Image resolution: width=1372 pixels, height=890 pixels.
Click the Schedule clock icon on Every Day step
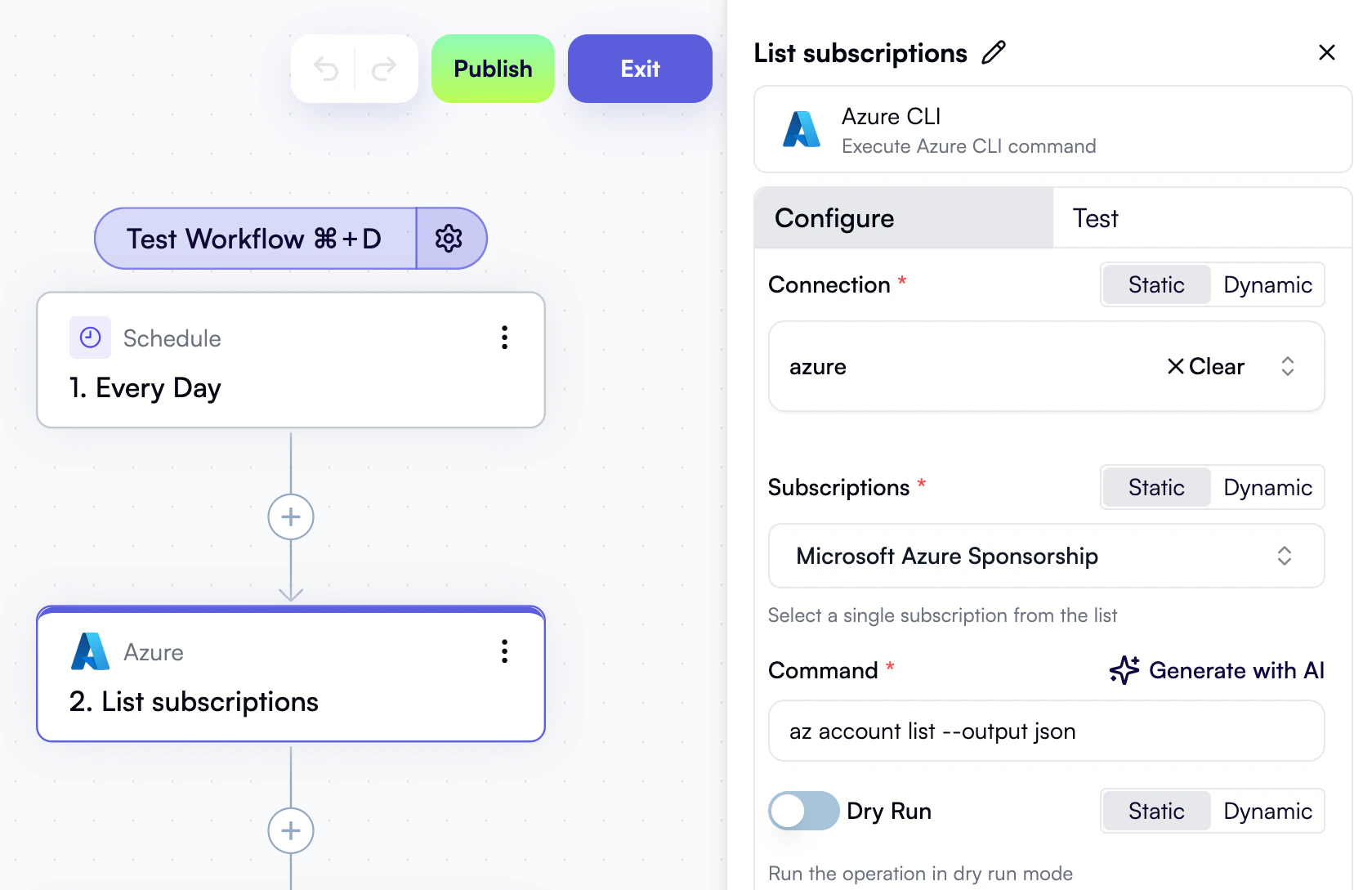(x=90, y=338)
